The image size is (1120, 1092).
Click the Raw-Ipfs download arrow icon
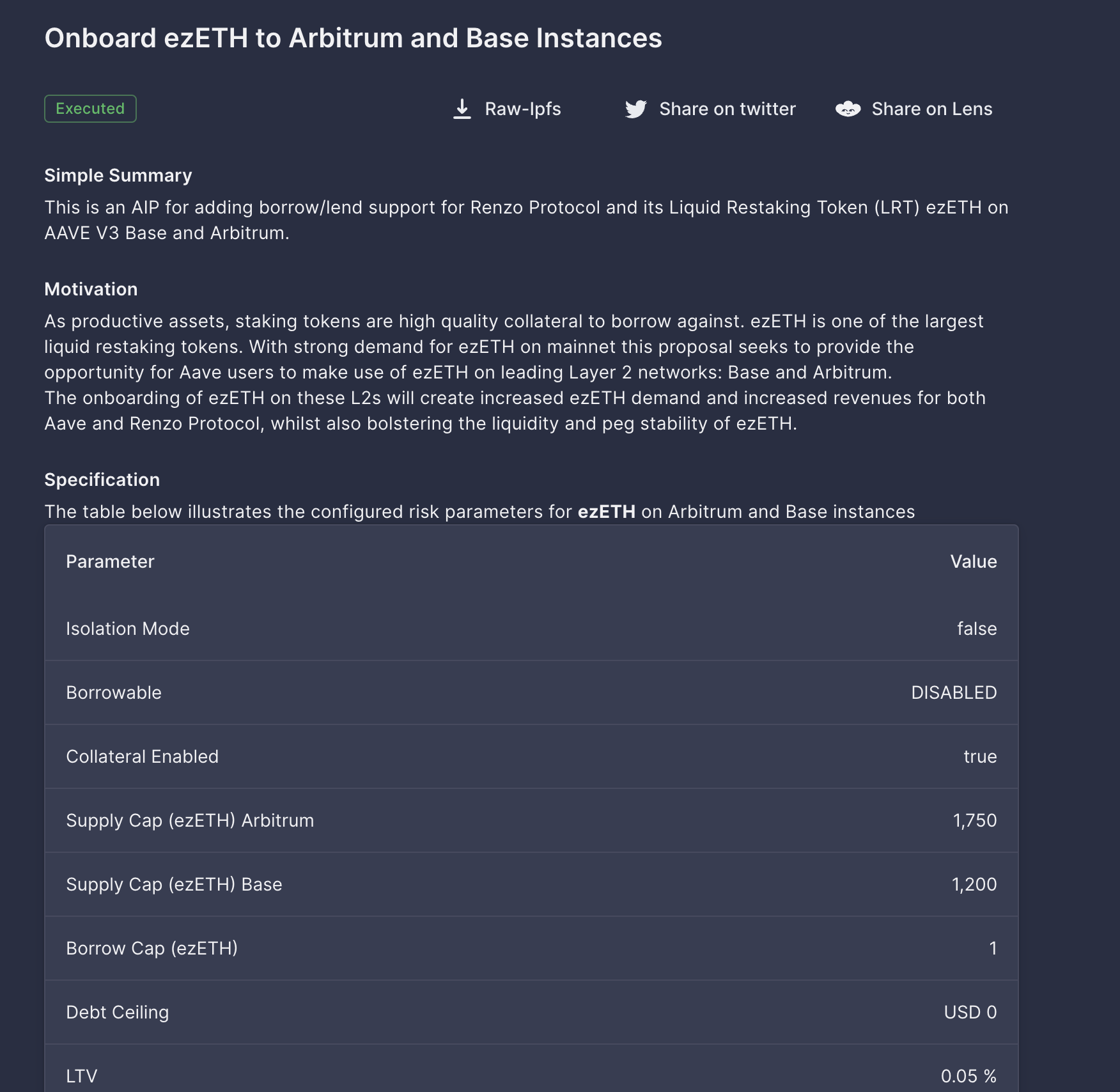pyautogui.click(x=462, y=109)
